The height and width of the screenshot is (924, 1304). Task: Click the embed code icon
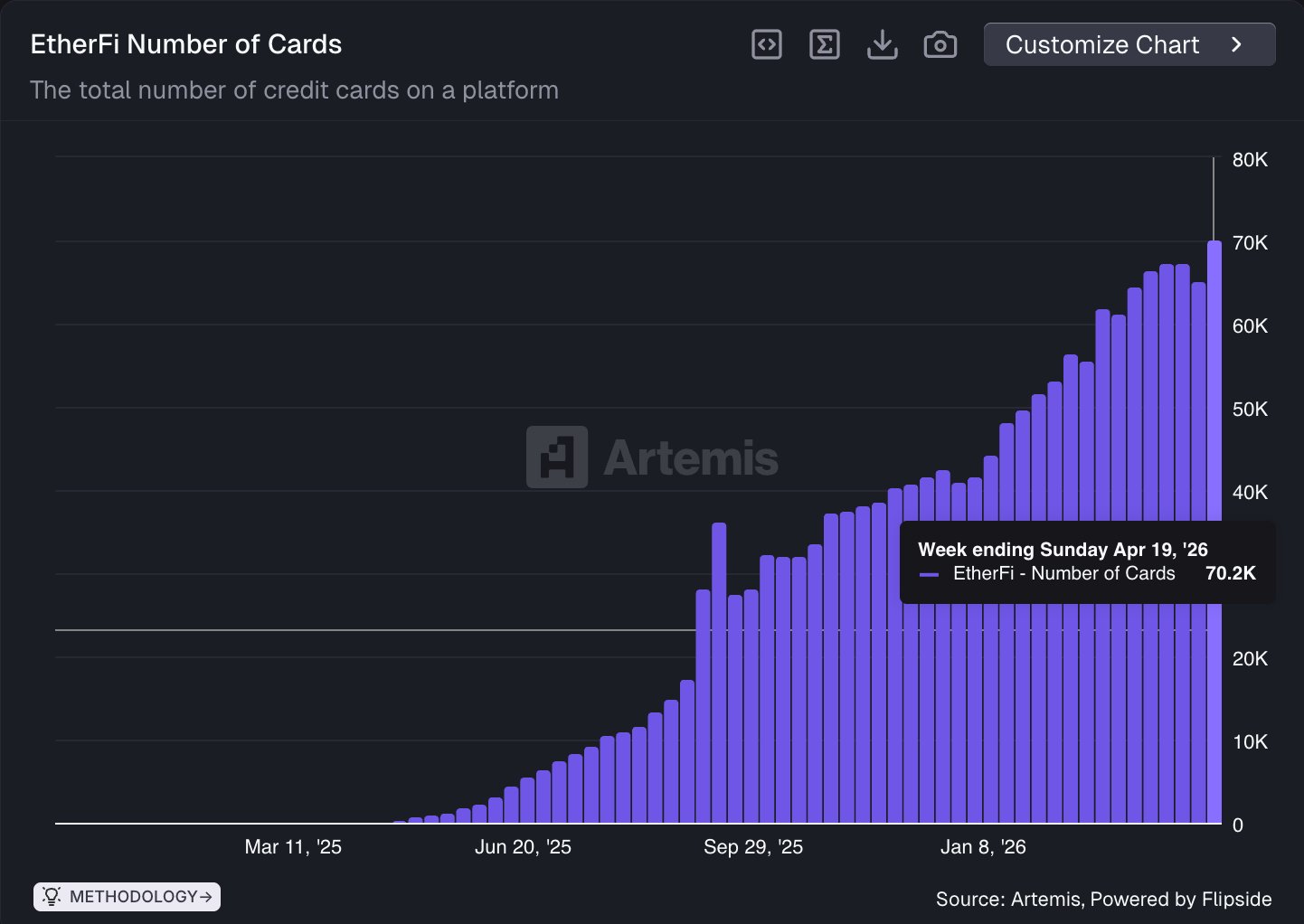[766, 44]
